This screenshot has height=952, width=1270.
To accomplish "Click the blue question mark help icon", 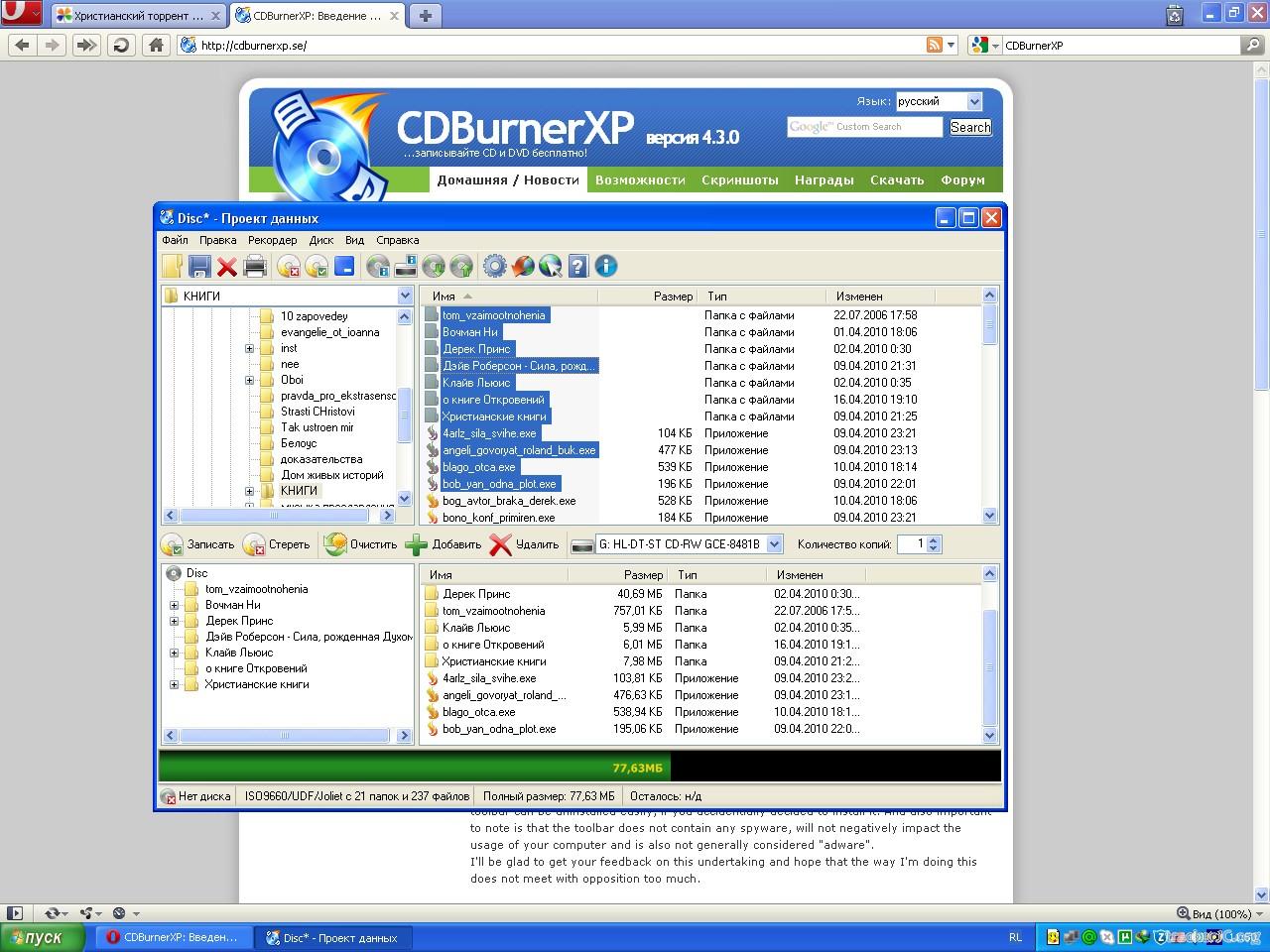I will 578,266.
